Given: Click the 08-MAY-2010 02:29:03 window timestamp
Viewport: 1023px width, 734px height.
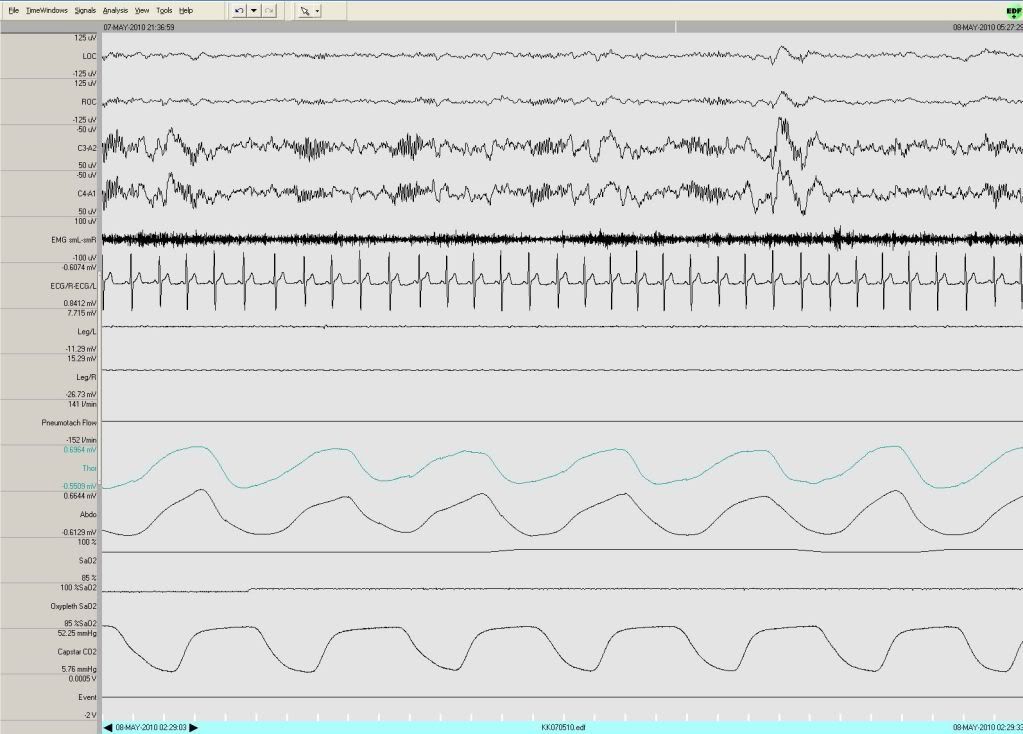Looking at the screenshot, I should click(151, 727).
